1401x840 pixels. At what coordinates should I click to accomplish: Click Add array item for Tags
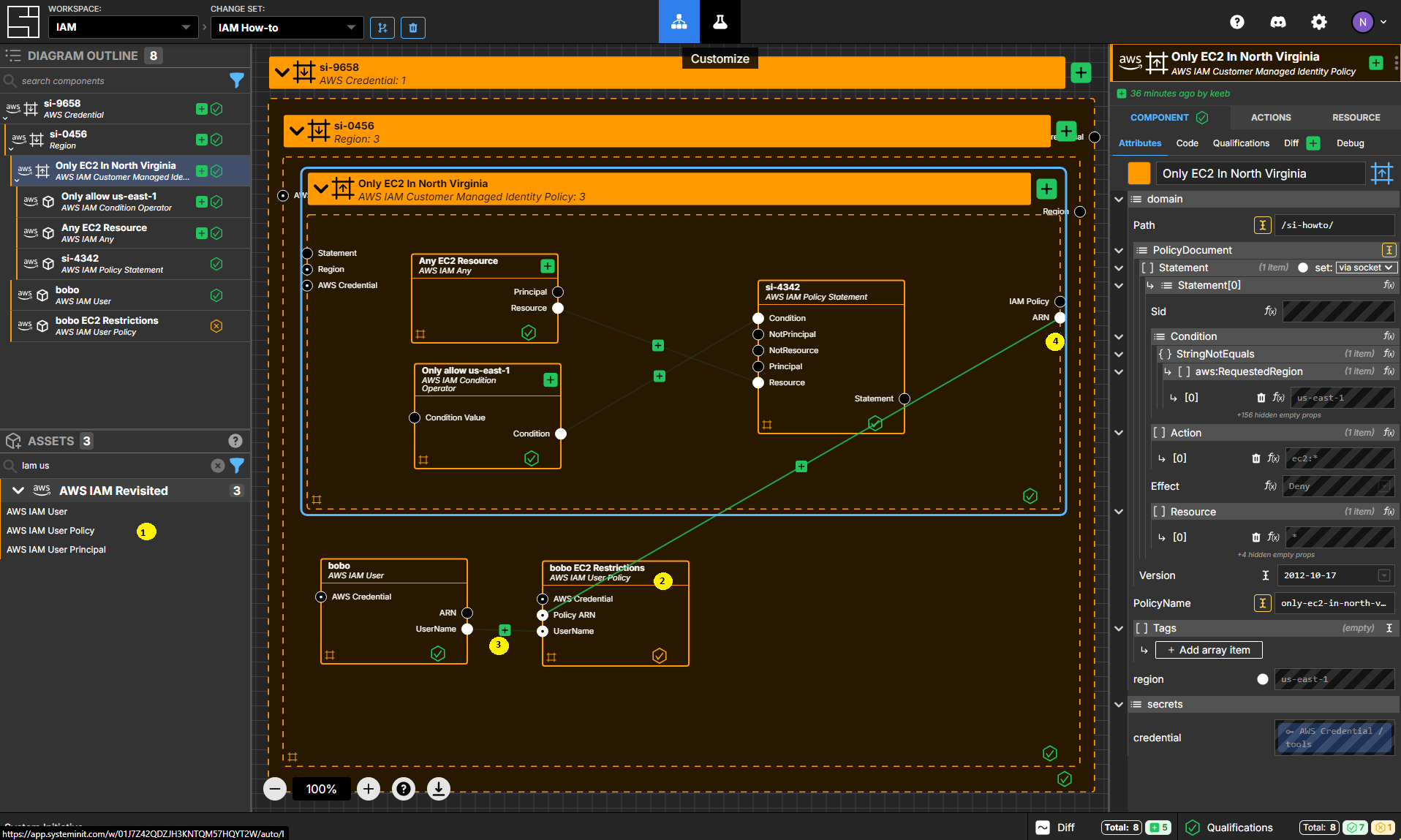tap(1209, 650)
